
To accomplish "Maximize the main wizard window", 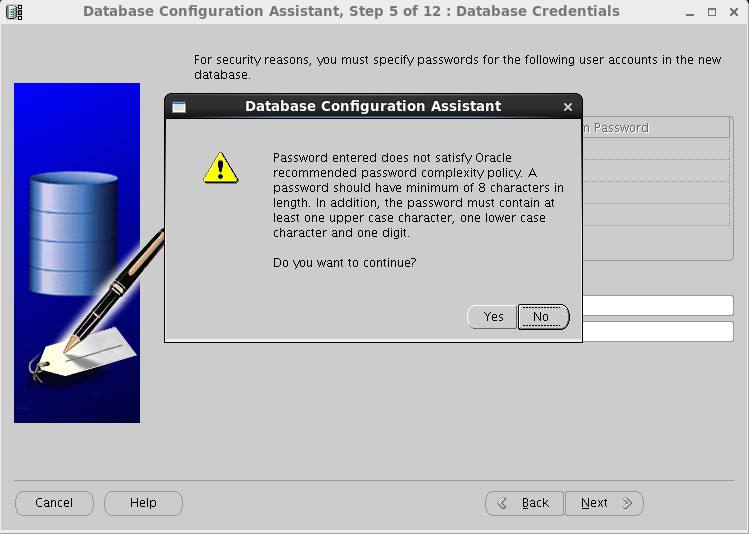I will (x=712, y=12).
